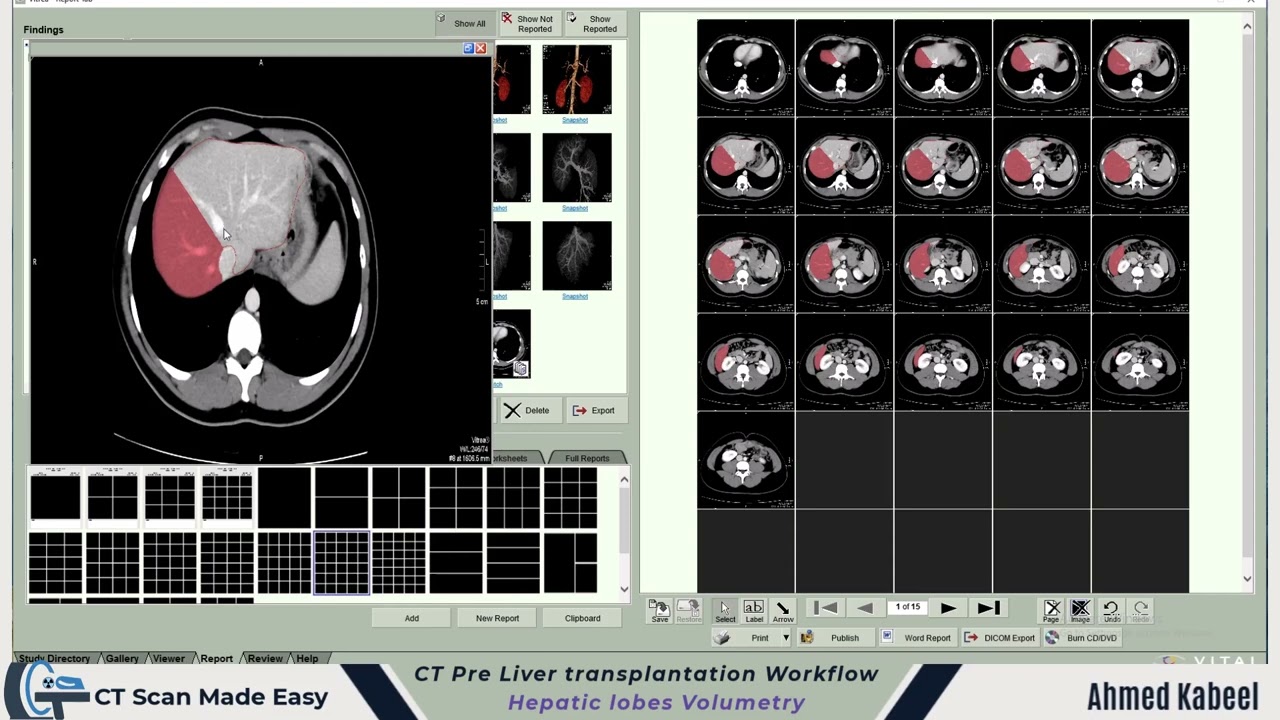Select the lone film image in the fifth row
Viewport: 1280px width, 720px height.
[x=745, y=461]
